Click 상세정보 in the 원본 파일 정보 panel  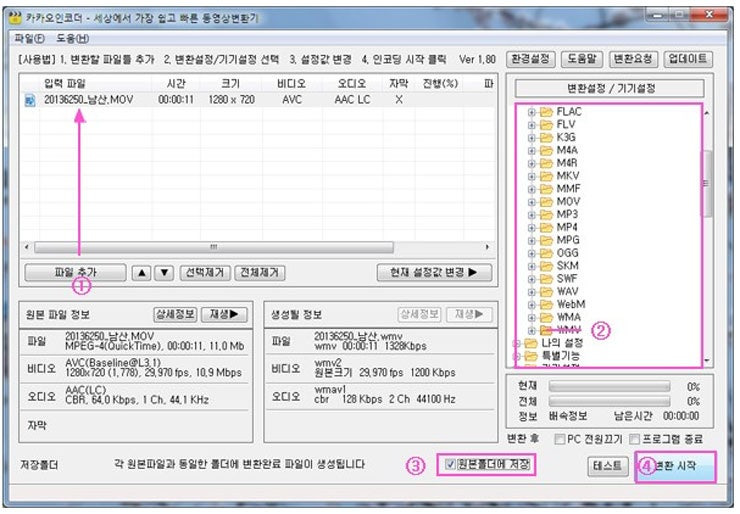tap(175, 314)
